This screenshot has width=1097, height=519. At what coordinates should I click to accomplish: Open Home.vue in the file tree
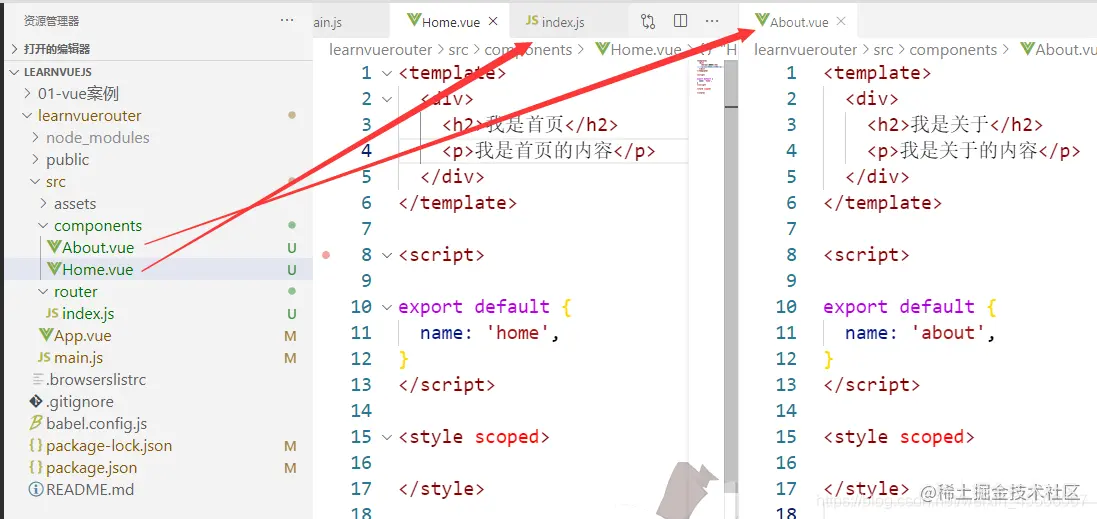click(x=157, y=269)
